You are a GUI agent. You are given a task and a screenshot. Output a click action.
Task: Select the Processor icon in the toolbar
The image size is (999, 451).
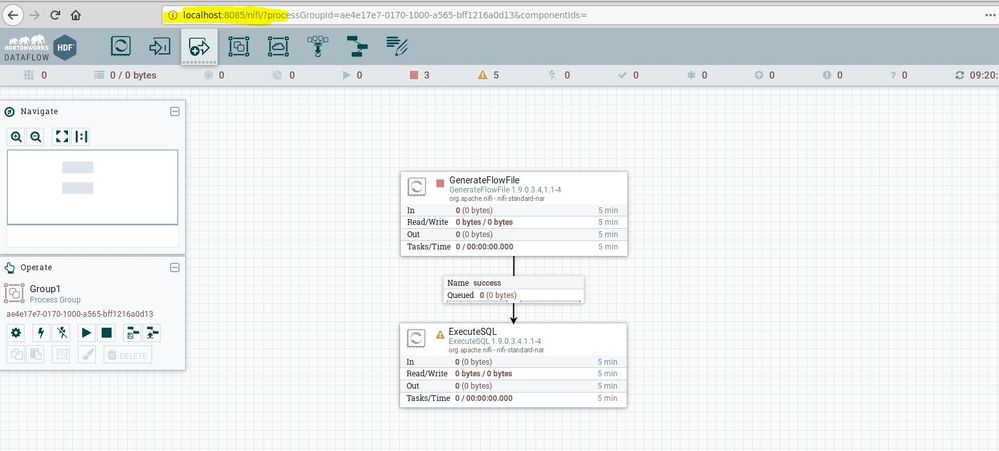point(121,46)
